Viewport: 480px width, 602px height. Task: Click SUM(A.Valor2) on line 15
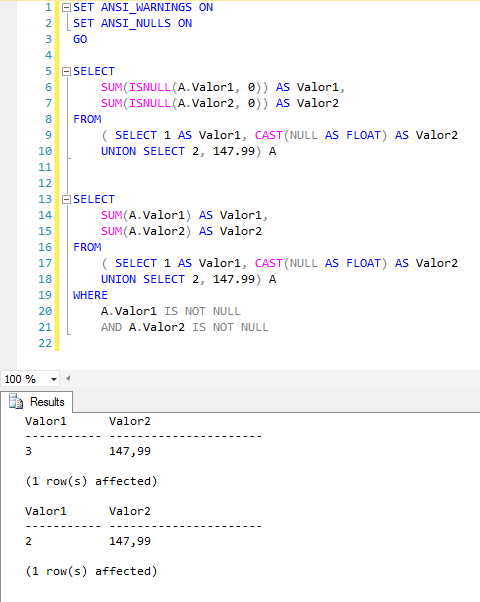pos(146,231)
